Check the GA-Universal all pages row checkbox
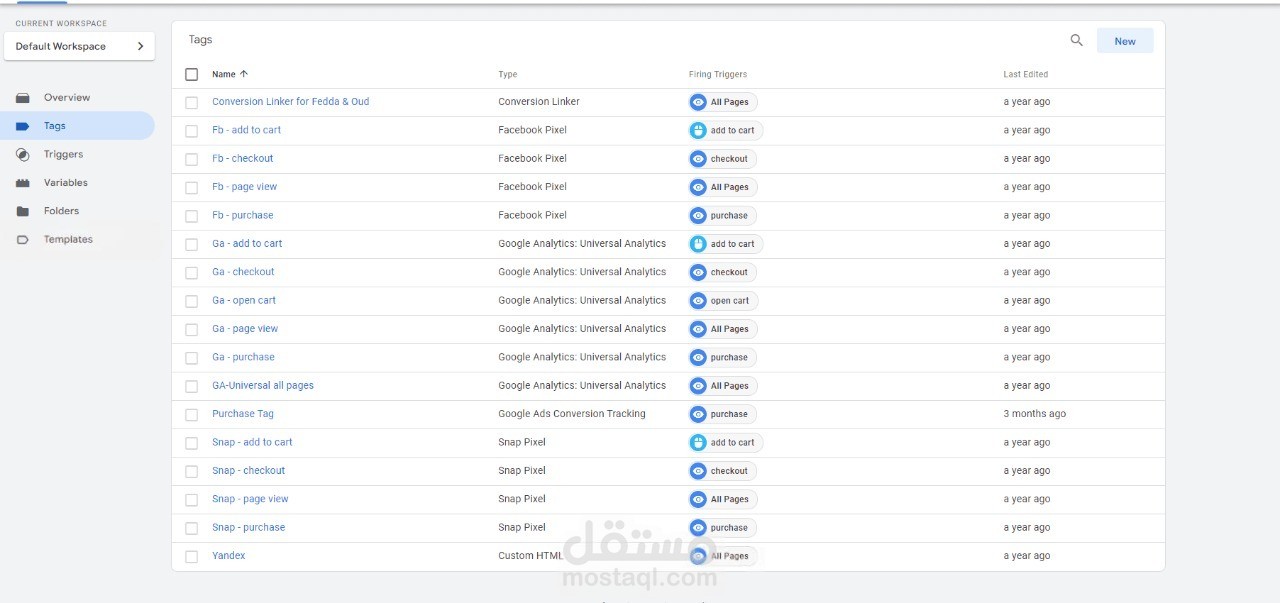 click(x=192, y=386)
